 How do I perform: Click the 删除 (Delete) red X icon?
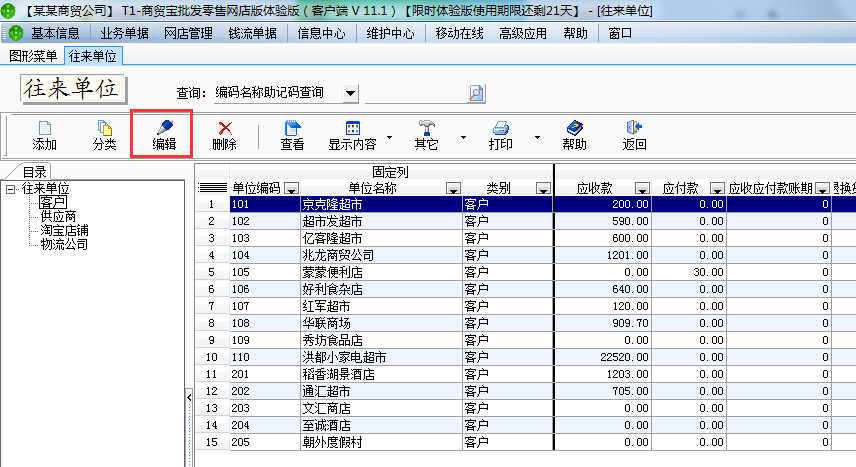point(225,128)
